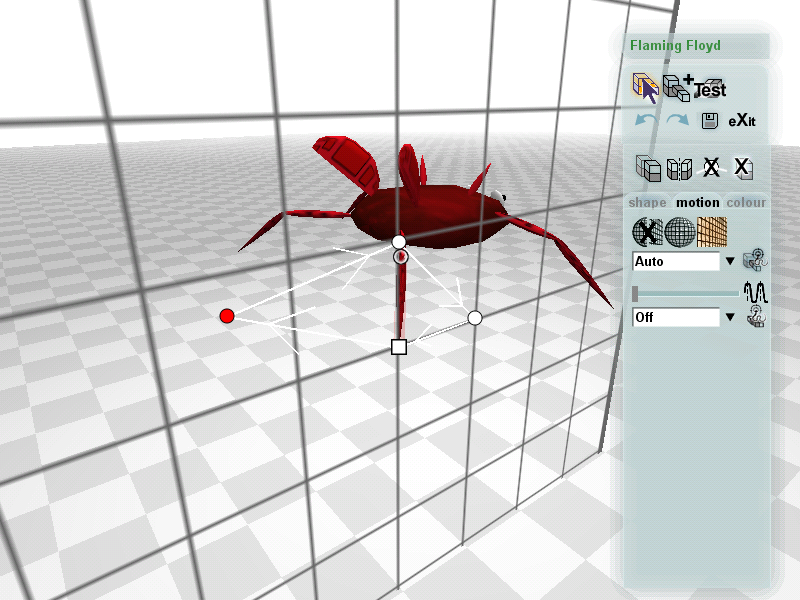This screenshot has height=600, width=800.
Task: Select the red circular handle in viewport
Action: click(x=227, y=316)
